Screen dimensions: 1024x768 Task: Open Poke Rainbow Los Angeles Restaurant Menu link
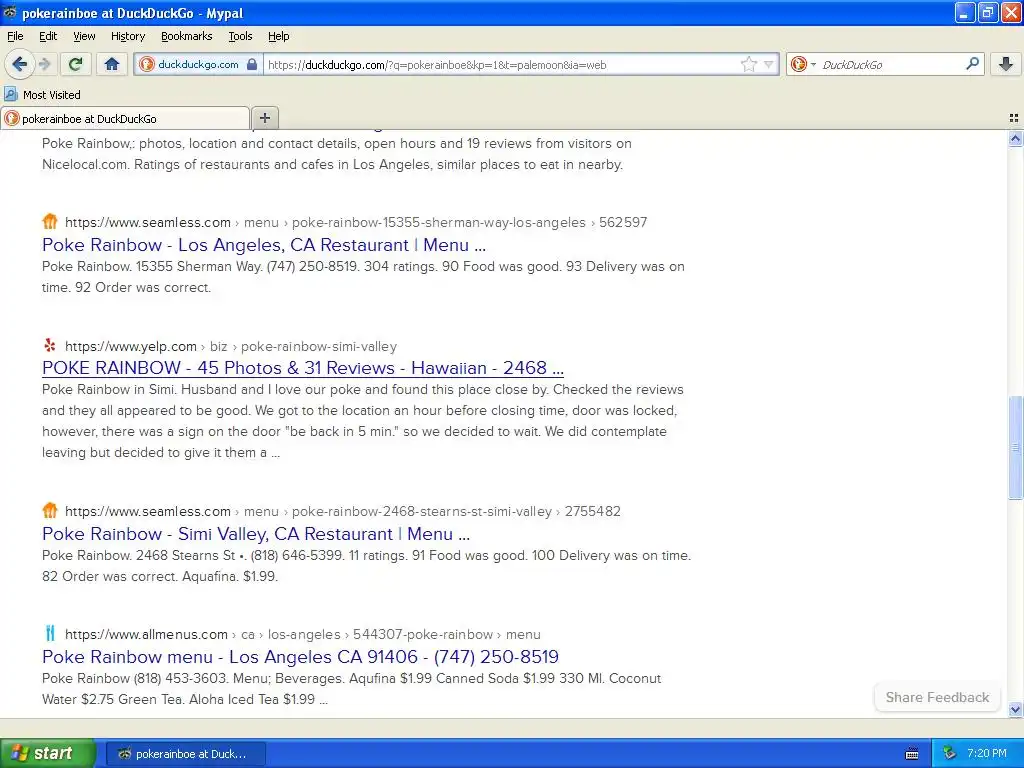264,245
